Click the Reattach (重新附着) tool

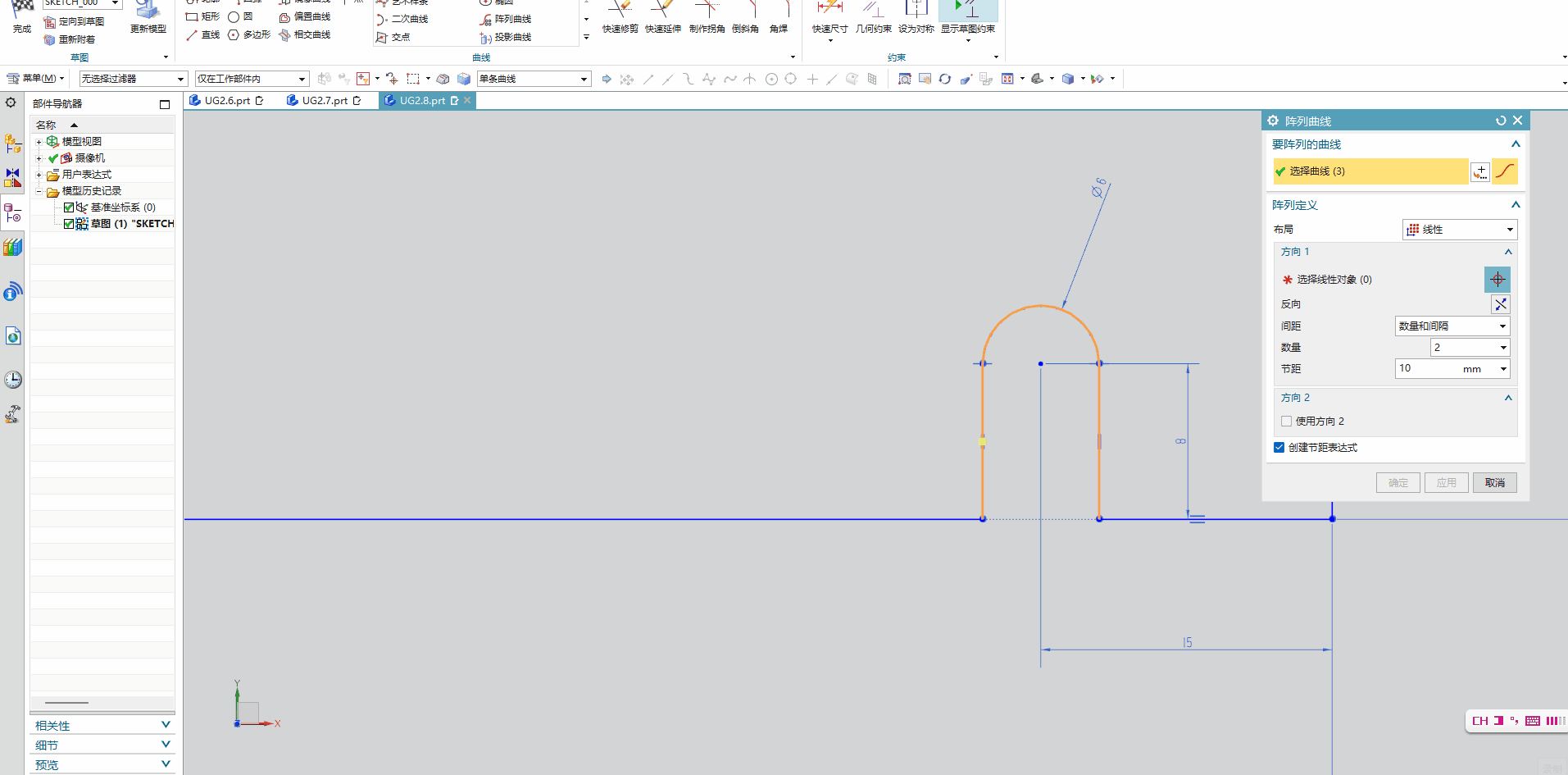(x=70, y=39)
